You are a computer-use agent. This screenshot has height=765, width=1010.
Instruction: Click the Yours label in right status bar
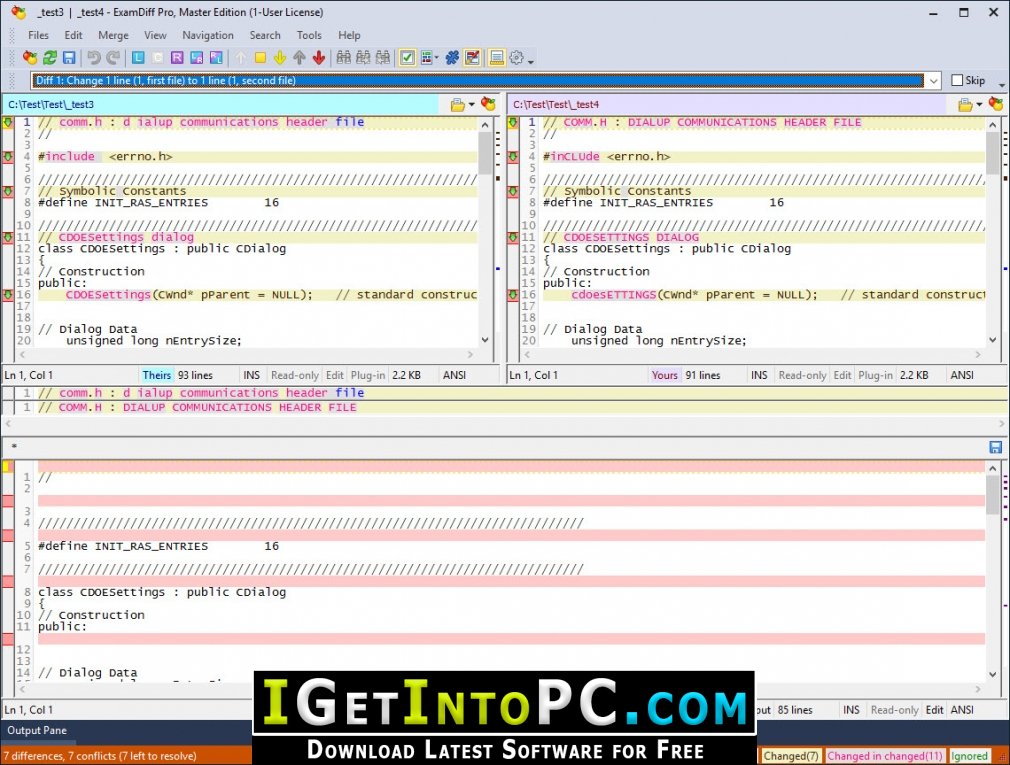point(664,375)
